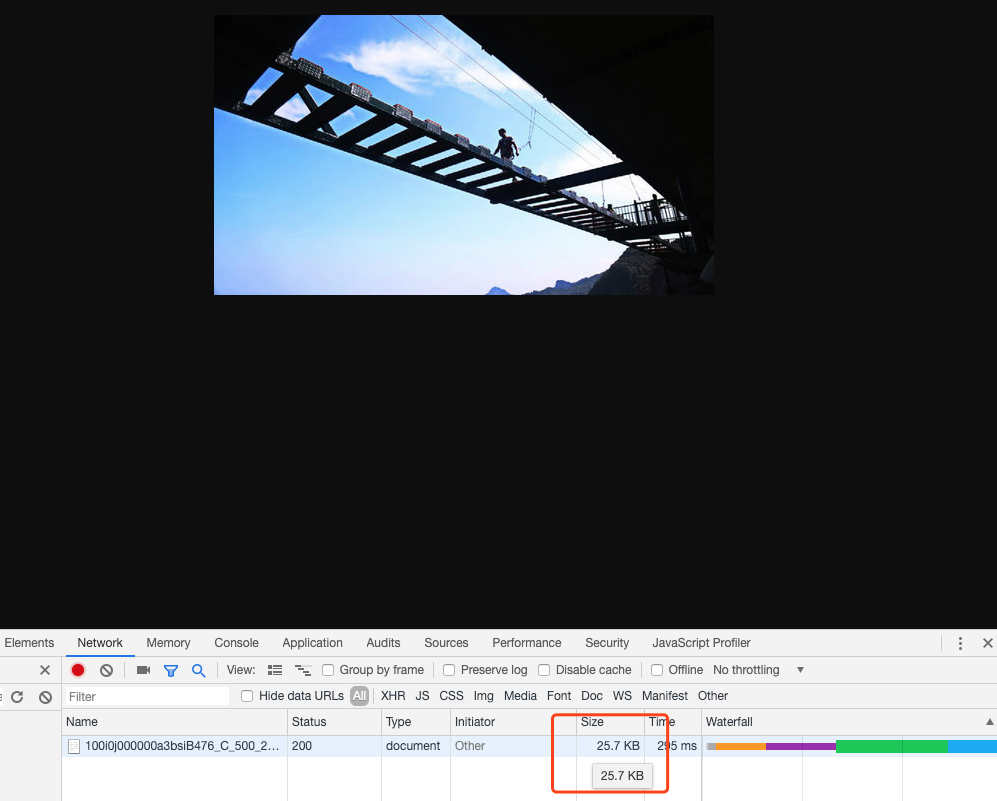Filter requests by JS
The height and width of the screenshot is (801, 997).
coord(422,696)
